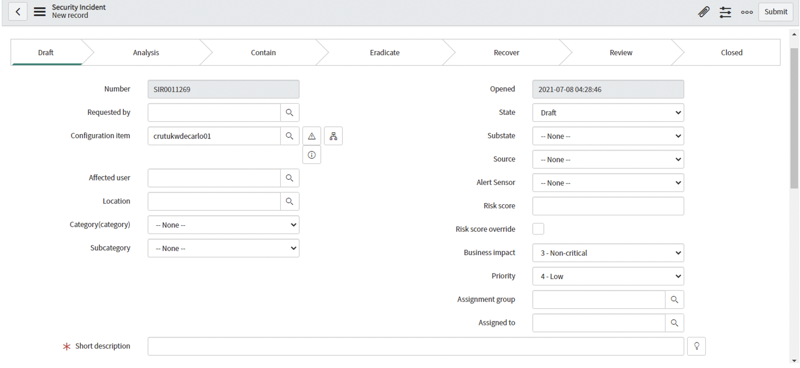Click into the Requested by field

pyautogui.click(x=214, y=112)
